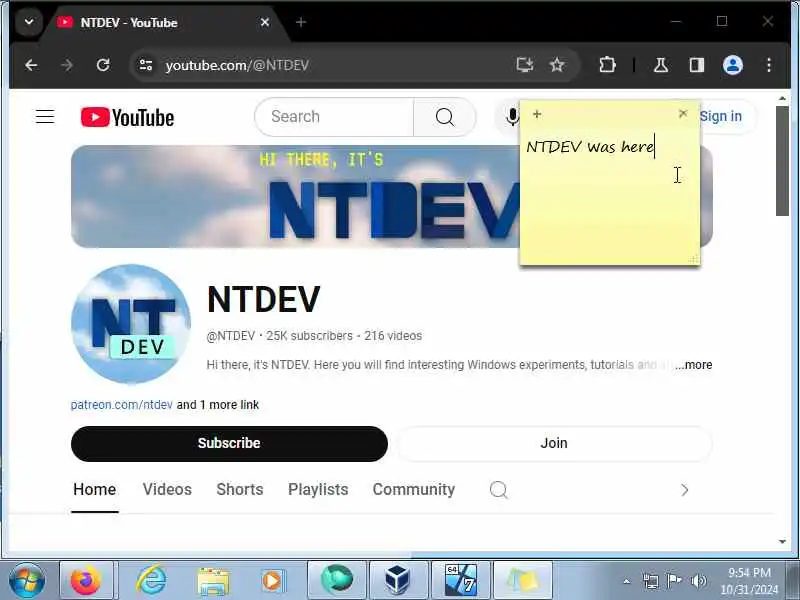Open Windows Media Player taskbar icon
Screen dimensions: 800x600
(x=272, y=581)
